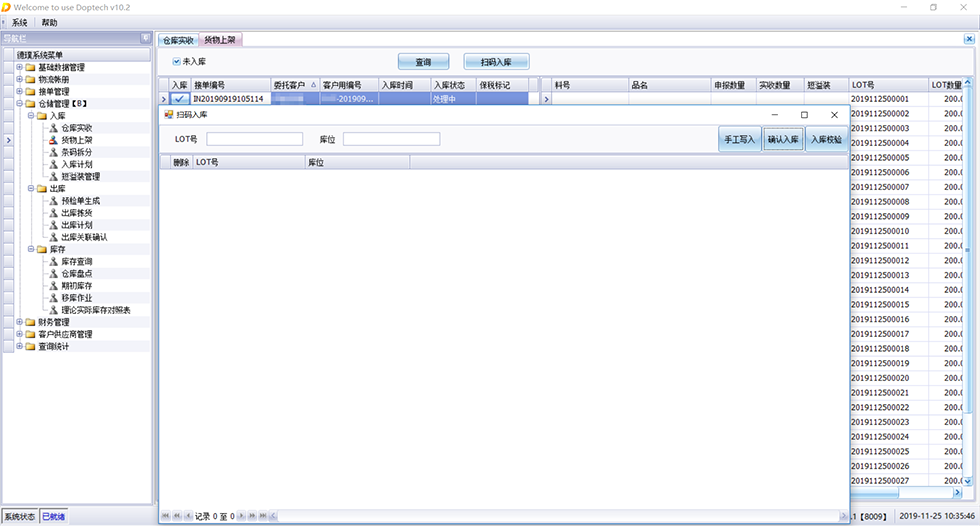Click the 删除 column header in dialog
This screenshot has width=980, height=526.
[181, 162]
